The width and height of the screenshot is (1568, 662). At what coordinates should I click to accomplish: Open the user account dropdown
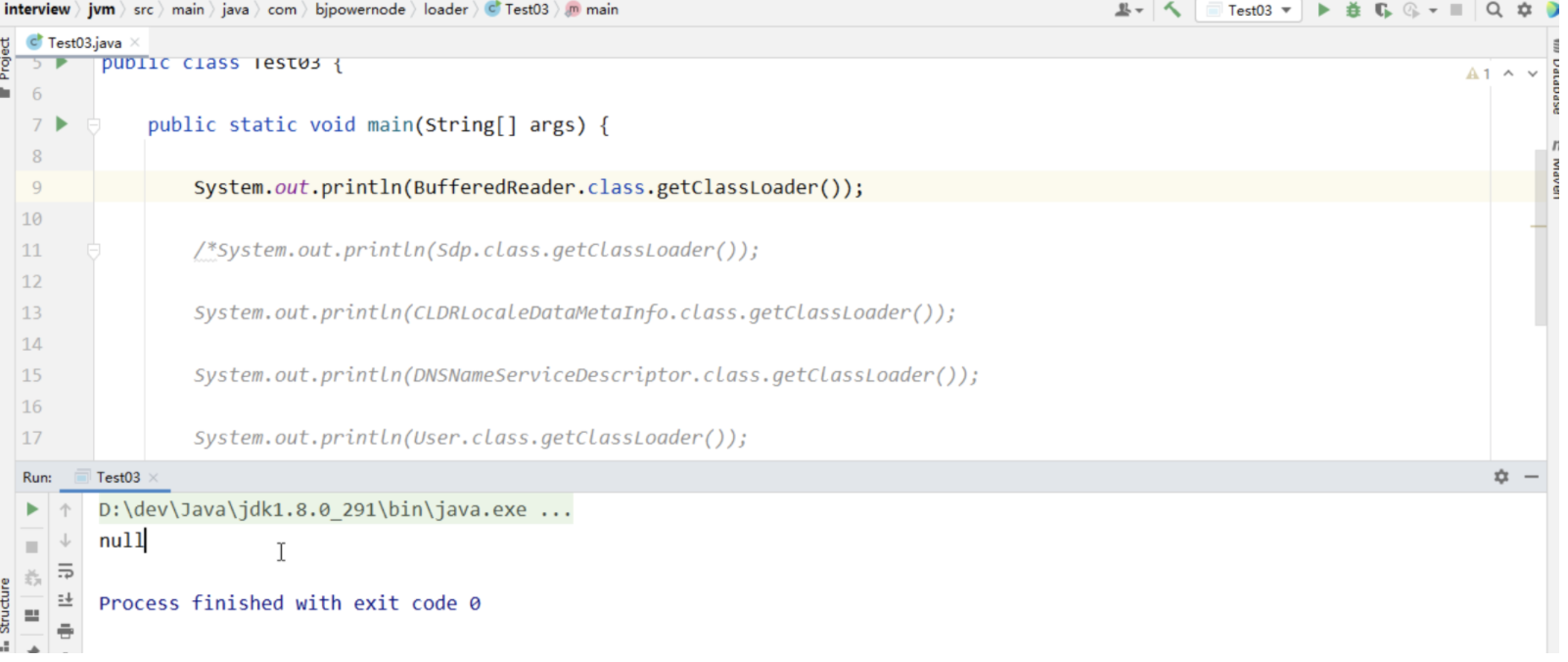click(1129, 10)
